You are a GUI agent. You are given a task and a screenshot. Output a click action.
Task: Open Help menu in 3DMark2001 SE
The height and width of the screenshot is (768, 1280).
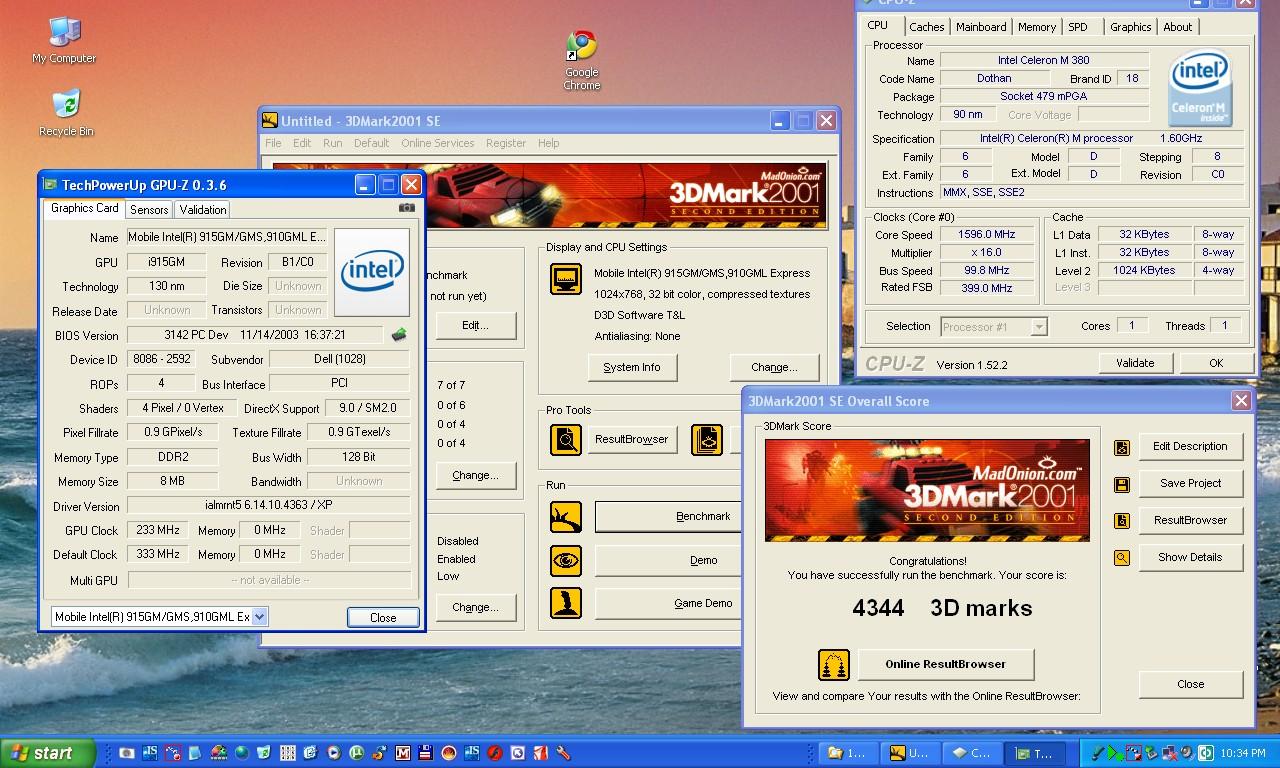549,143
